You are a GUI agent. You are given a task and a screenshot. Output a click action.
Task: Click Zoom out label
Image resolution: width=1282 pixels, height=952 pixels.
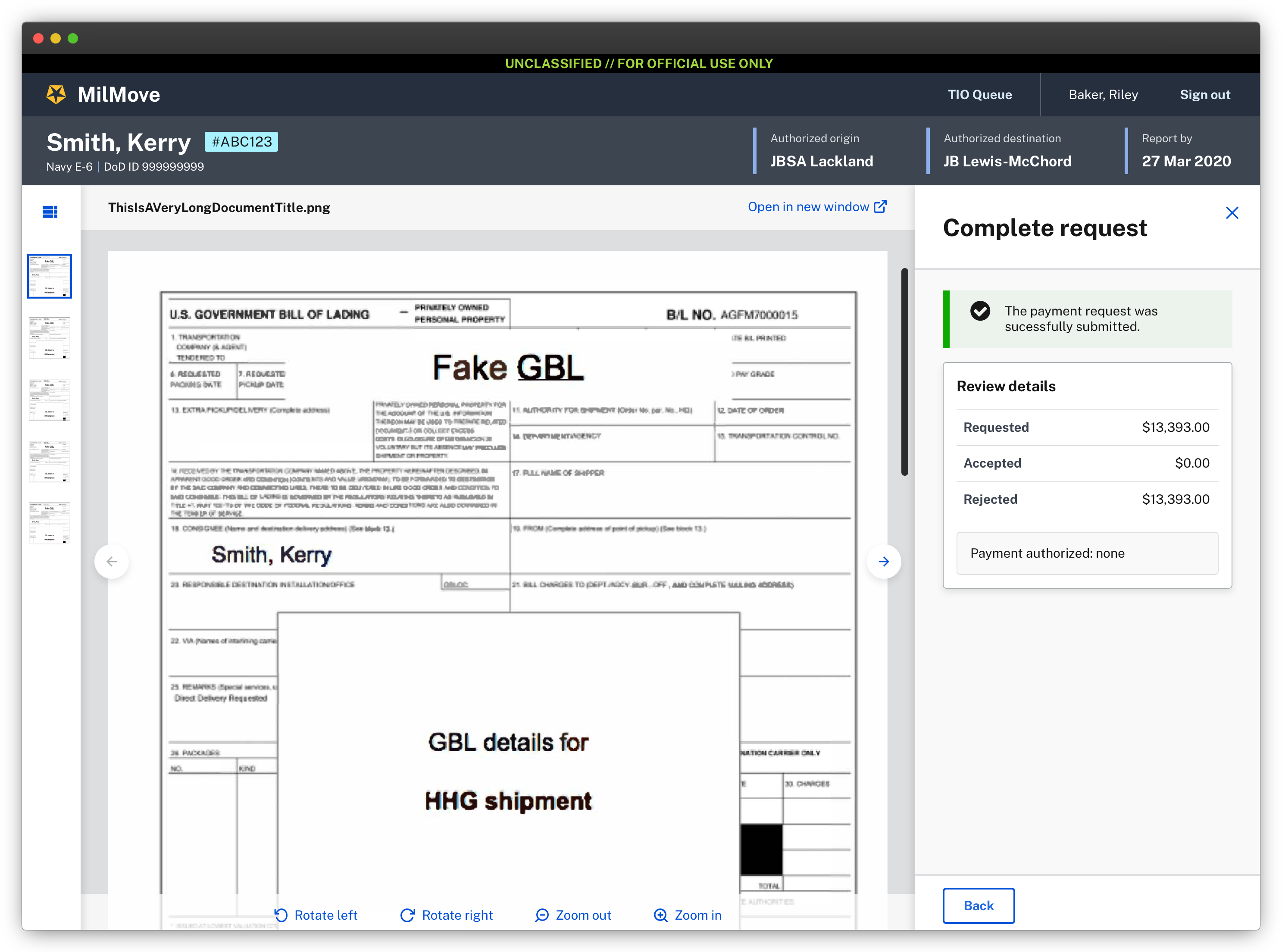[x=583, y=915]
